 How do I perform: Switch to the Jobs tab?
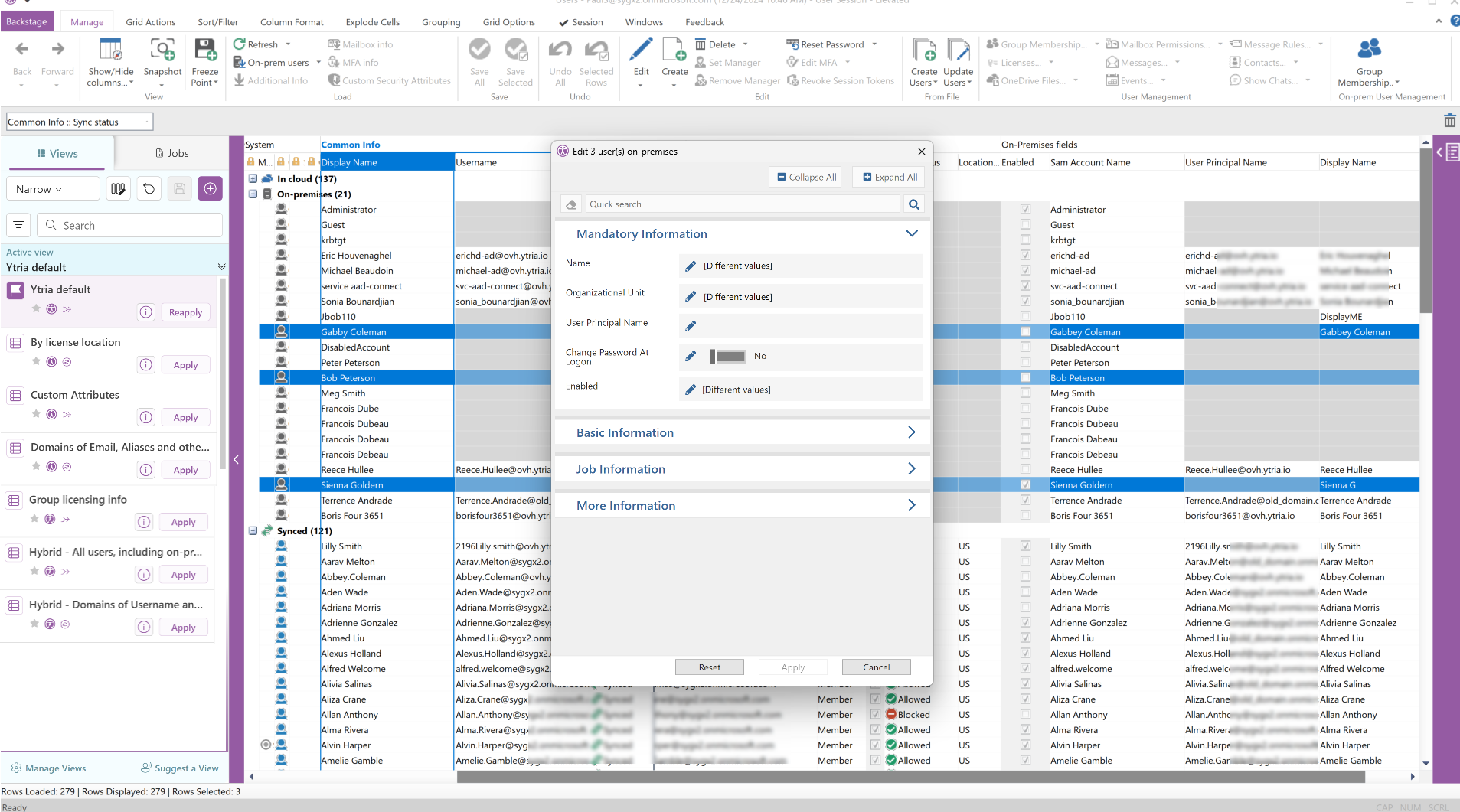tap(172, 154)
